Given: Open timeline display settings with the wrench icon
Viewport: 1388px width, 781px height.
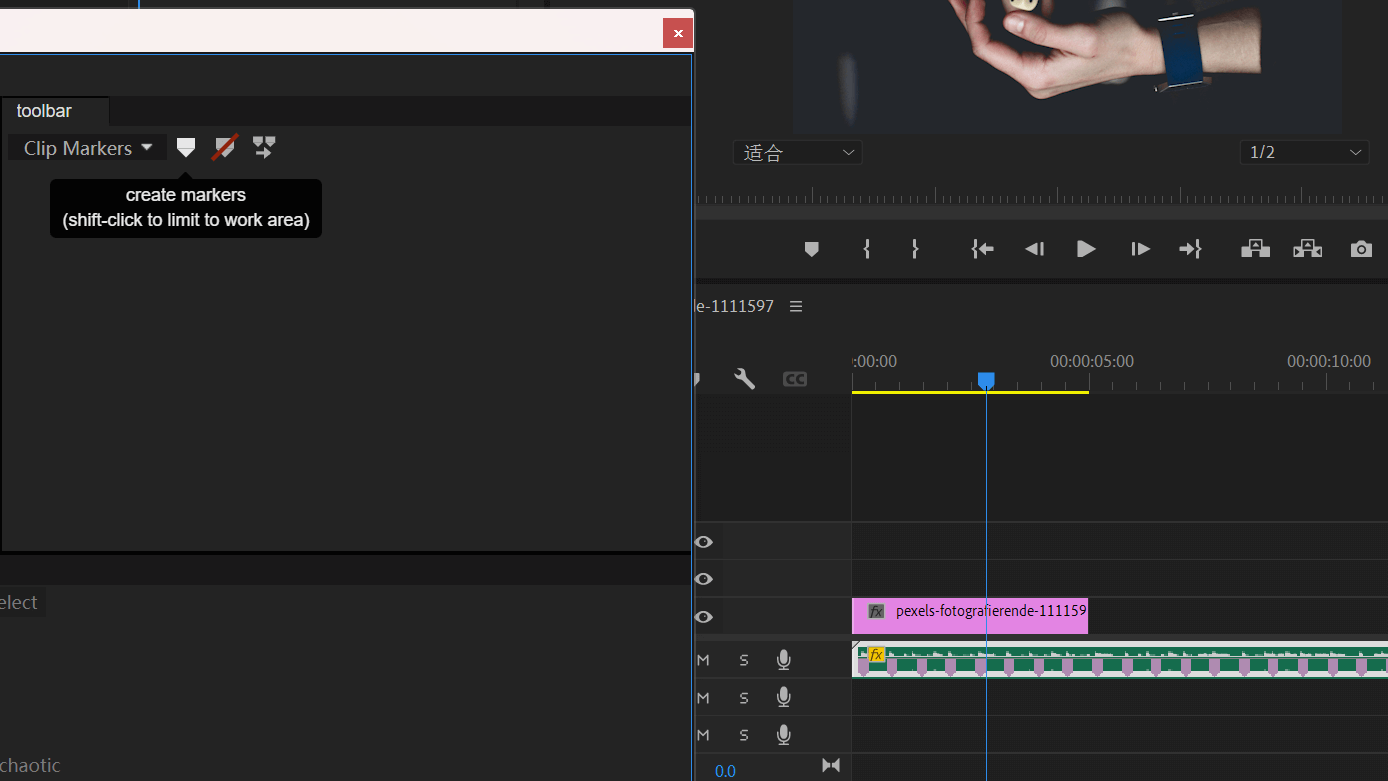Looking at the screenshot, I should tap(744, 378).
